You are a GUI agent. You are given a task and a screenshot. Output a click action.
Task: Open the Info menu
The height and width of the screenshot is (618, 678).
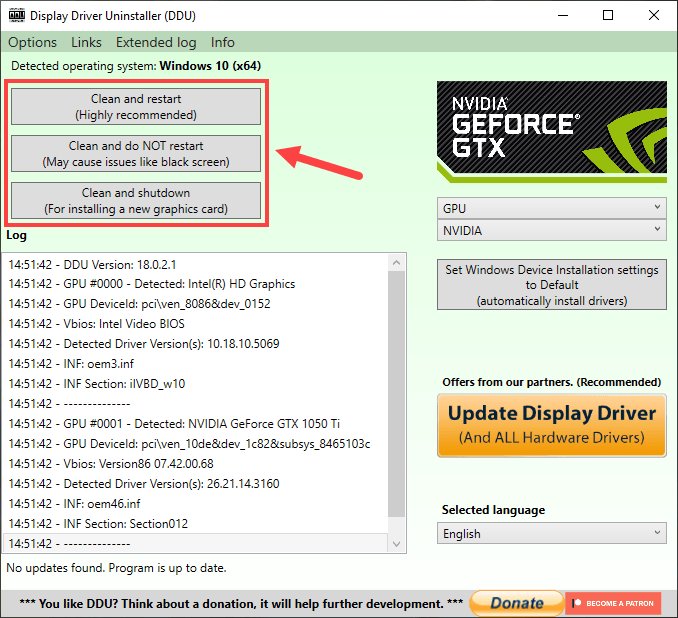[223, 42]
